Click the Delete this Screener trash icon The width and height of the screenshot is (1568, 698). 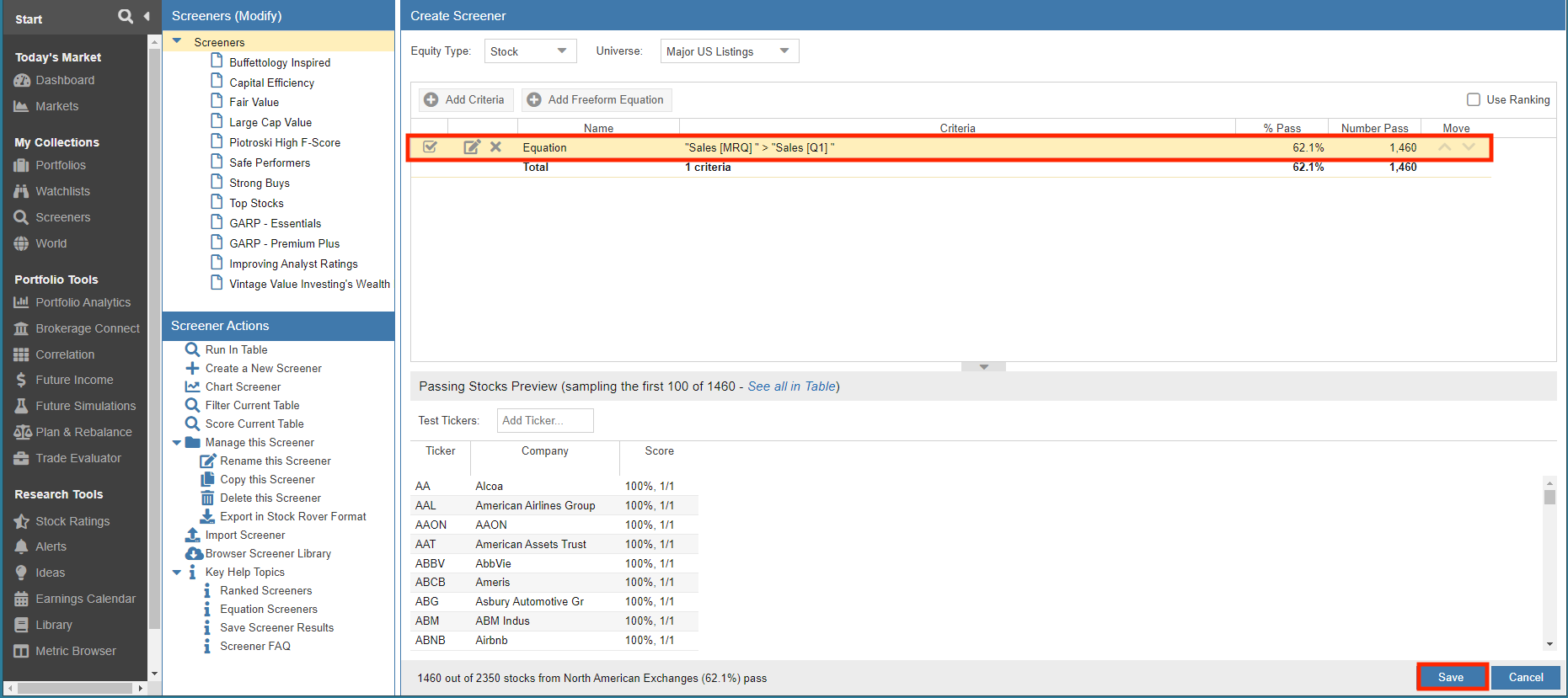207,498
